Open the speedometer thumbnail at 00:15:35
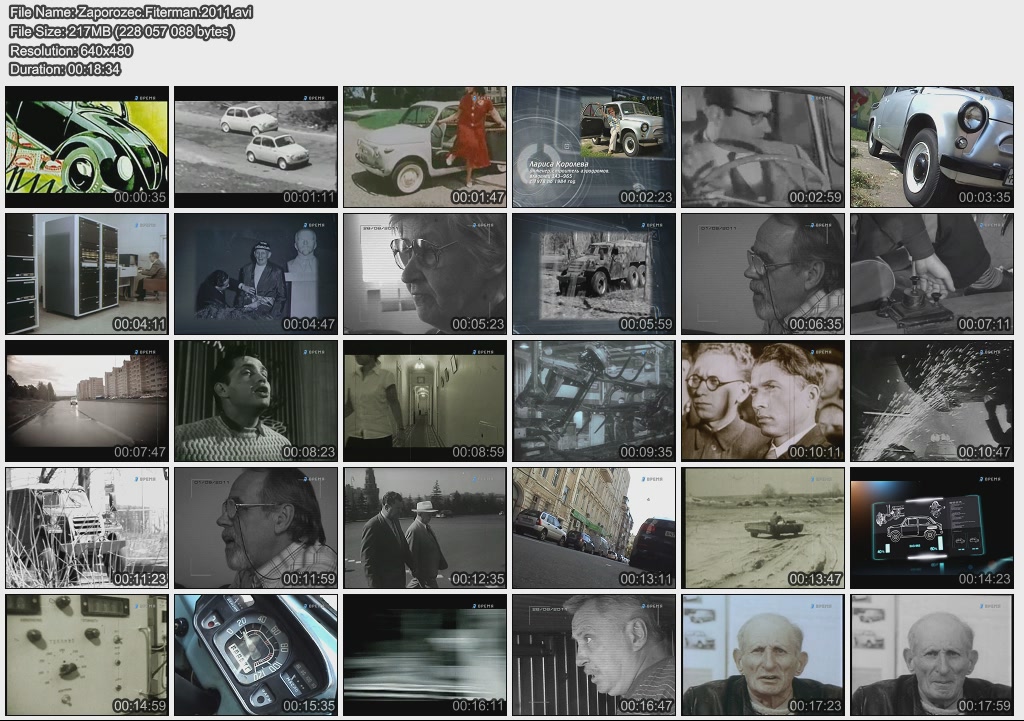Viewport: 1024px width, 721px height. pyautogui.click(x=256, y=655)
